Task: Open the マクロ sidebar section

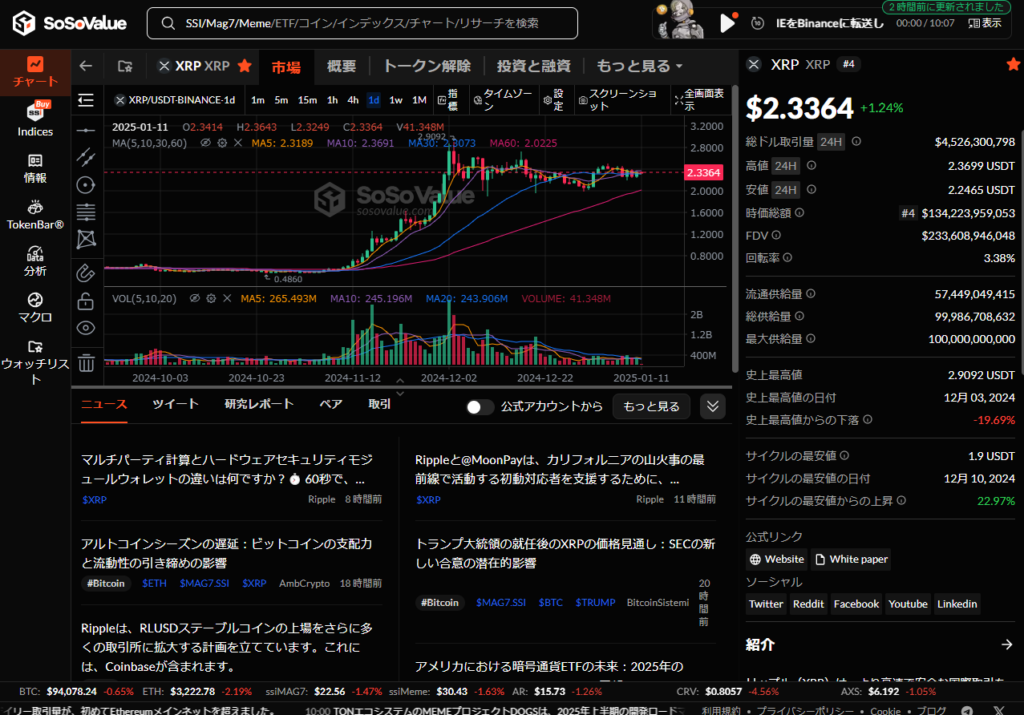Action: click(35, 308)
